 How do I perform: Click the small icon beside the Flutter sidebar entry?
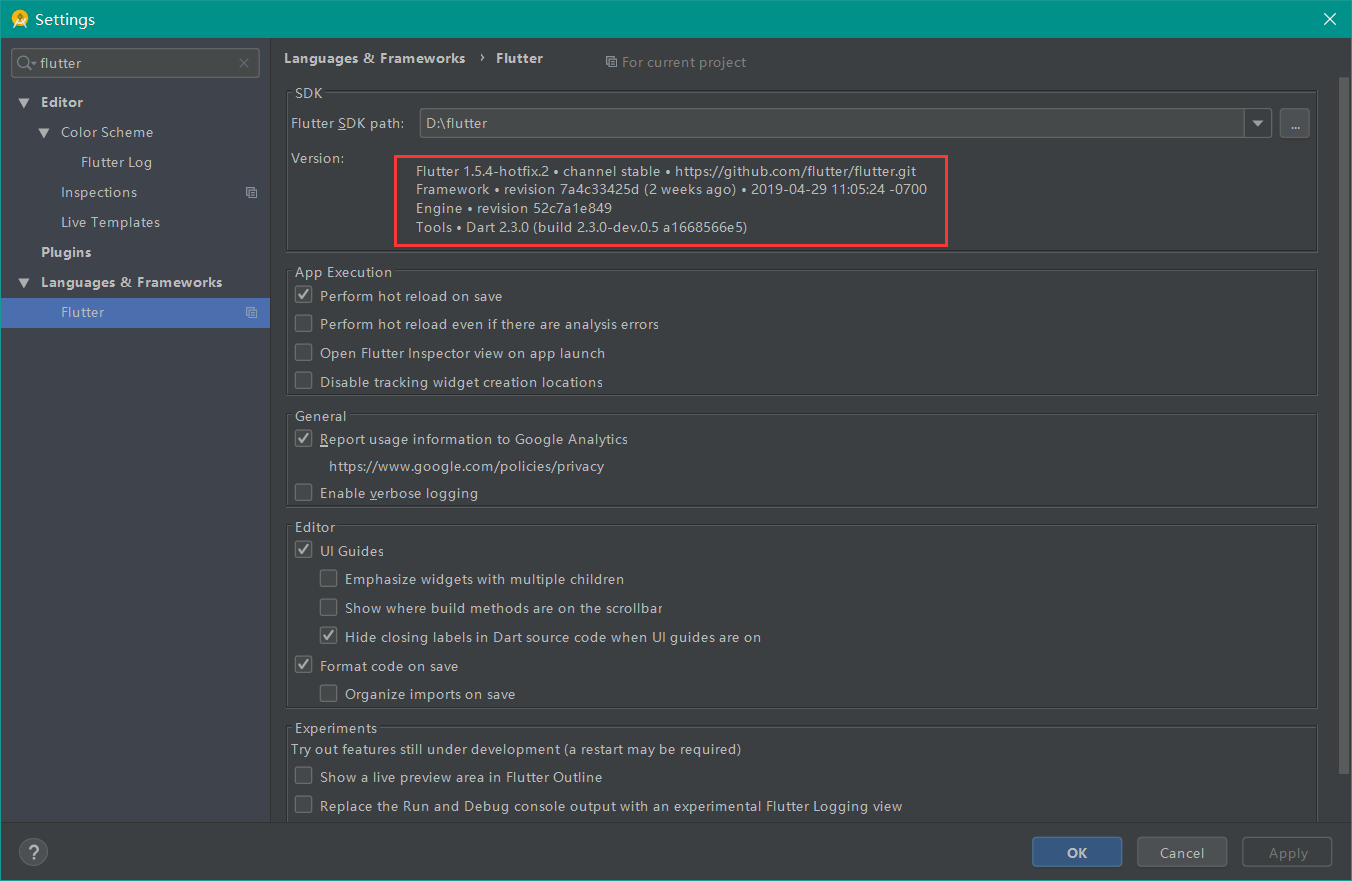tap(251, 312)
